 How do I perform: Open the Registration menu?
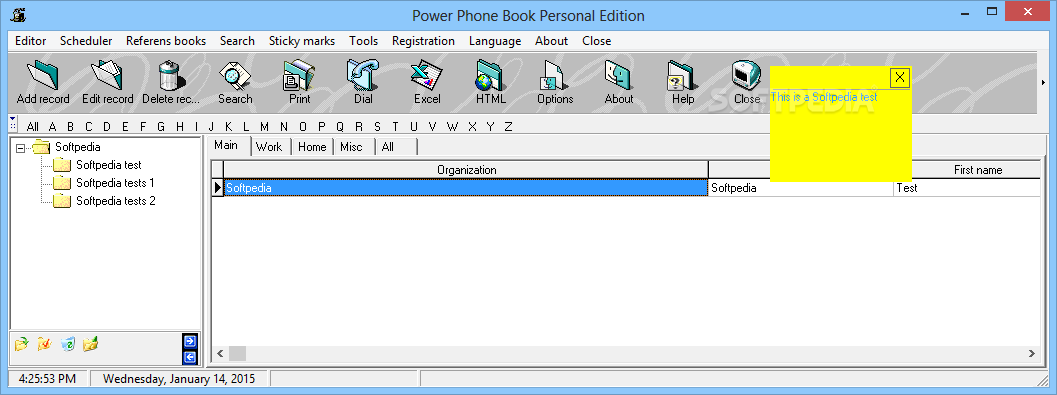[423, 41]
